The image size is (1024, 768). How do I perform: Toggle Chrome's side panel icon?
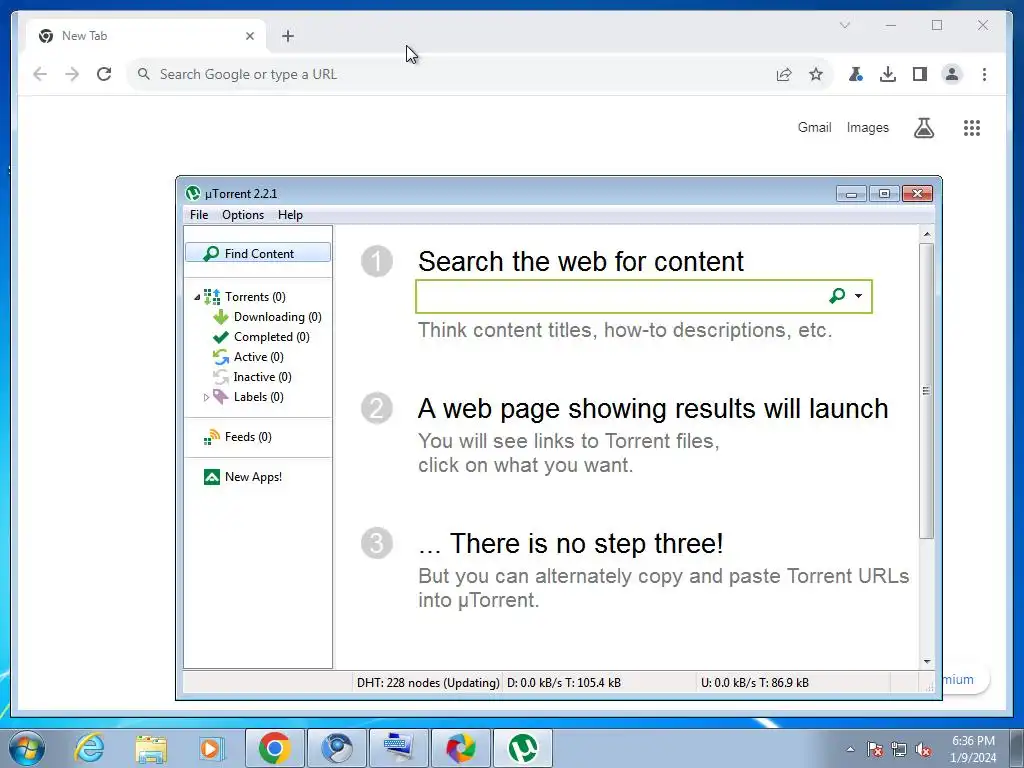coord(920,74)
